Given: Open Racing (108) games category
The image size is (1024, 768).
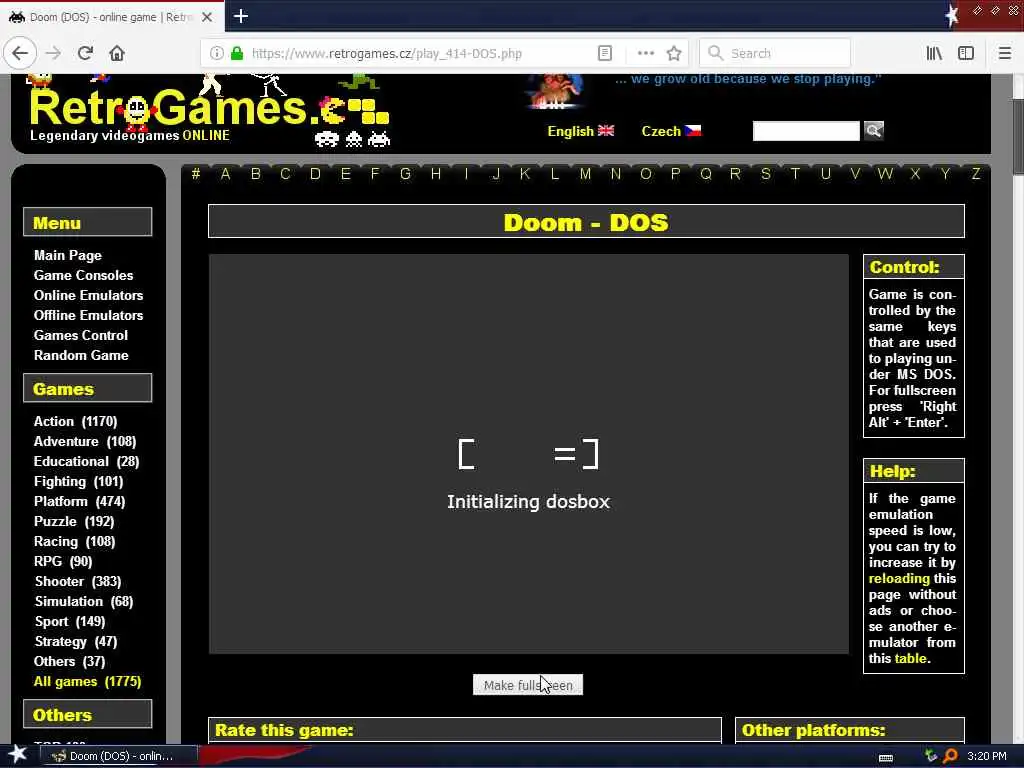Looking at the screenshot, I should 74,541.
